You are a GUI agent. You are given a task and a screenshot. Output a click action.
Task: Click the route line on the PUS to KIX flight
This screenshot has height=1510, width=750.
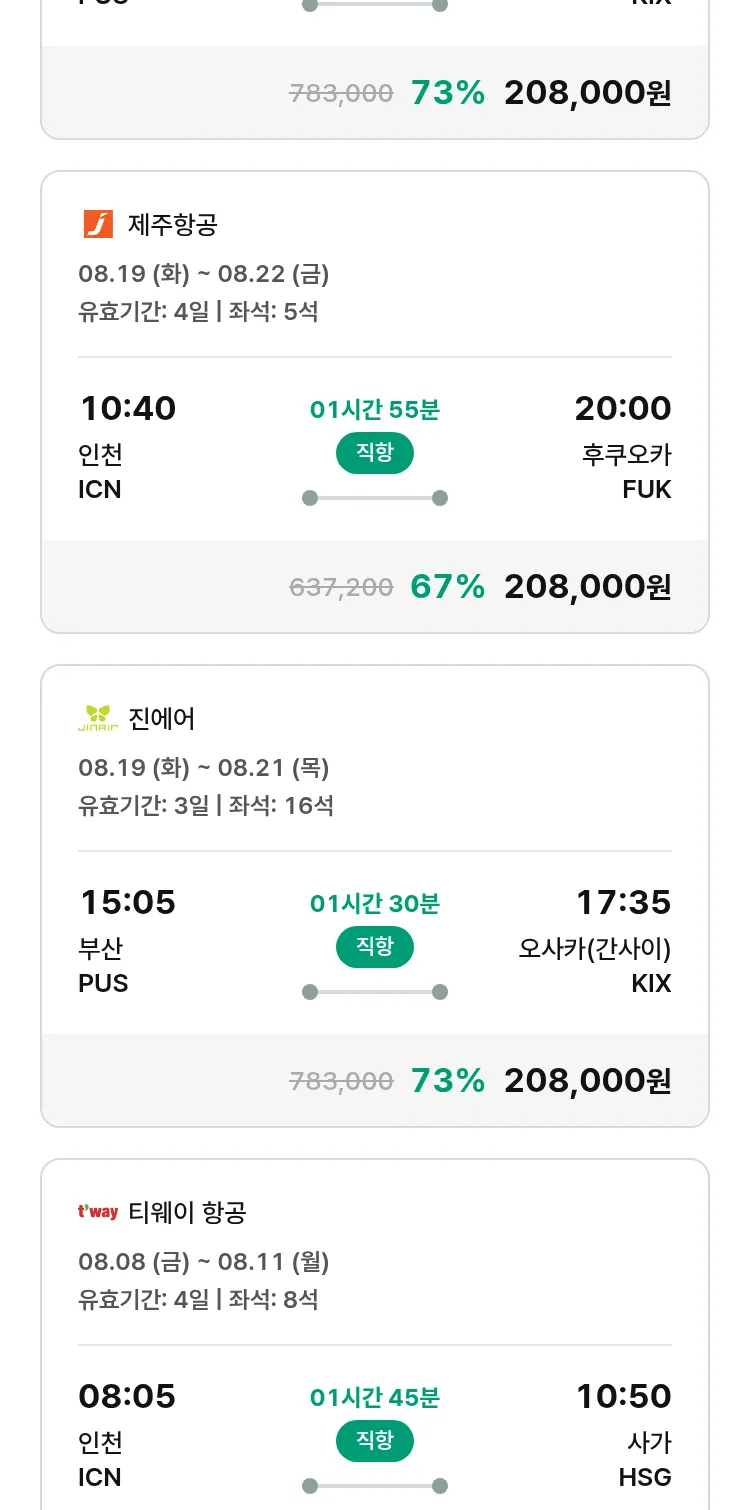pos(375,992)
